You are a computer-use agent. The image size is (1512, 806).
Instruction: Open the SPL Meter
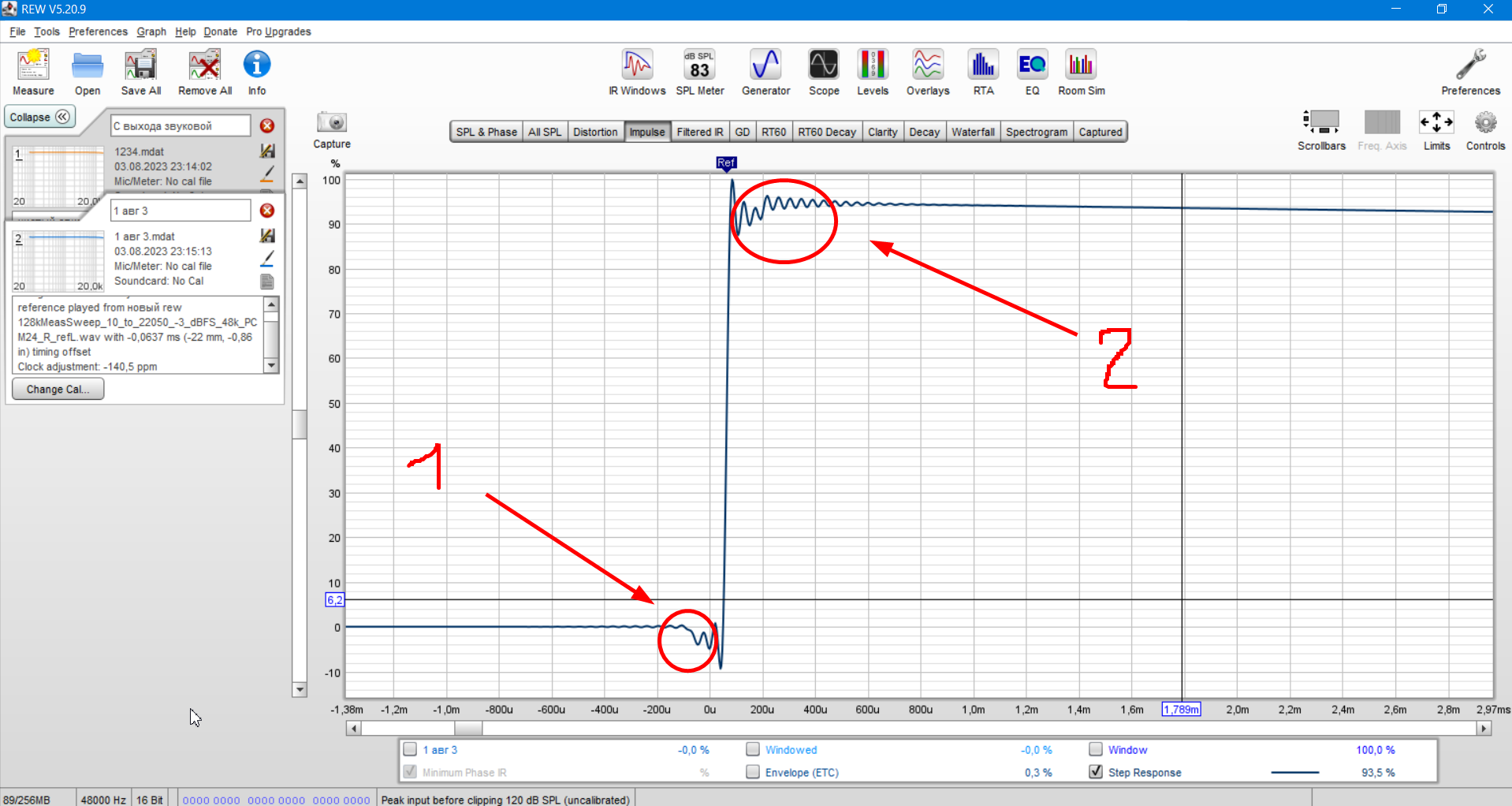coord(699,65)
